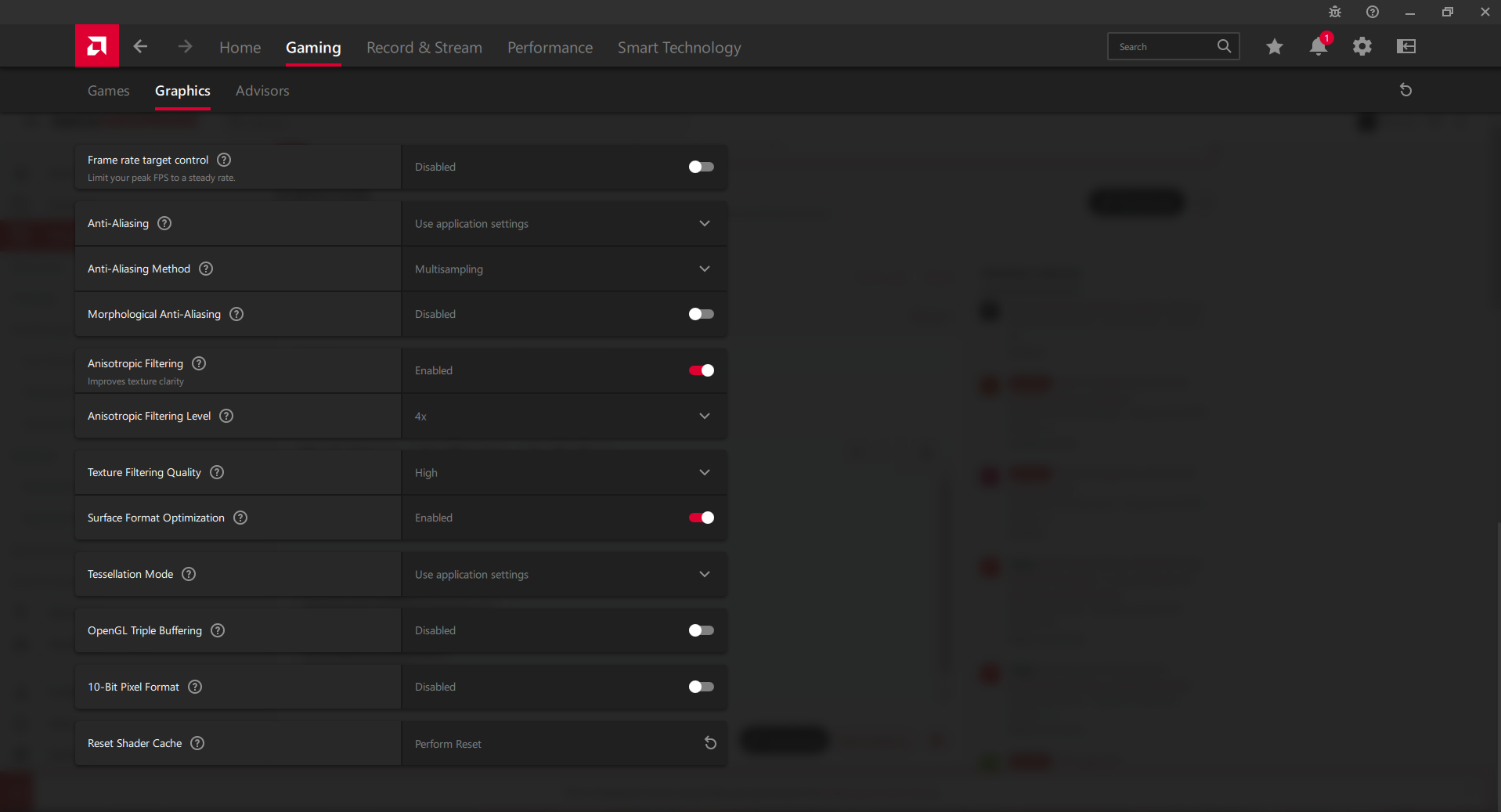Image resolution: width=1501 pixels, height=812 pixels.
Task: Show help for Anti-Aliasing Method
Action: click(x=206, y=269)
